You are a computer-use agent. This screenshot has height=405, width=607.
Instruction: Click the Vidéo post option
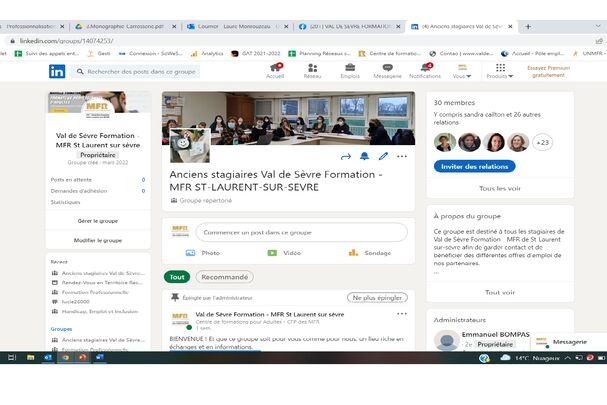click(x=284, y=253)
